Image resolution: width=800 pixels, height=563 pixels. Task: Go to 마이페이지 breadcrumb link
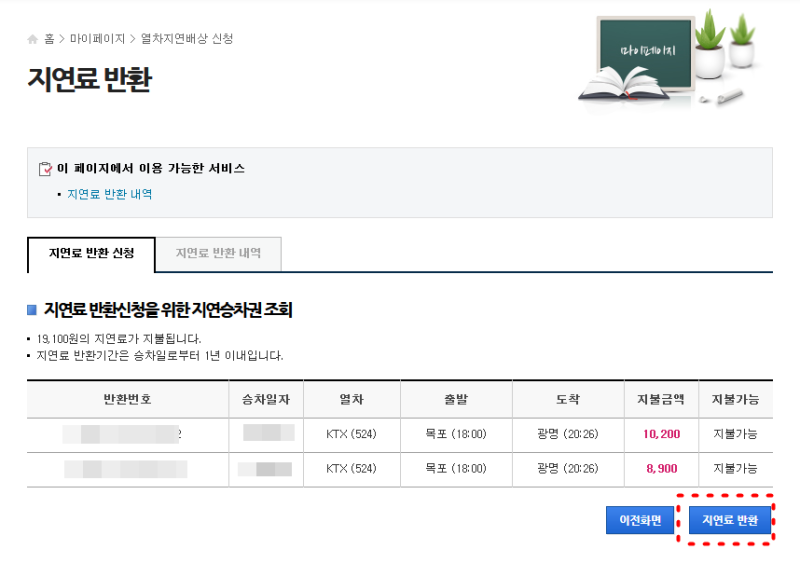point(97,39)
